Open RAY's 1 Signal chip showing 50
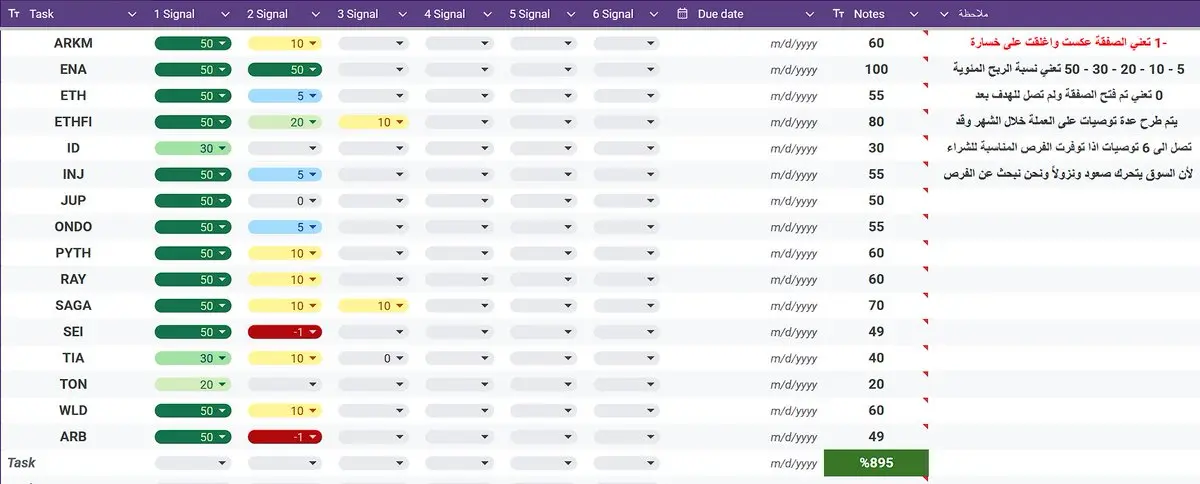Viewport: 1200px width, 484px height. point(193,279)
